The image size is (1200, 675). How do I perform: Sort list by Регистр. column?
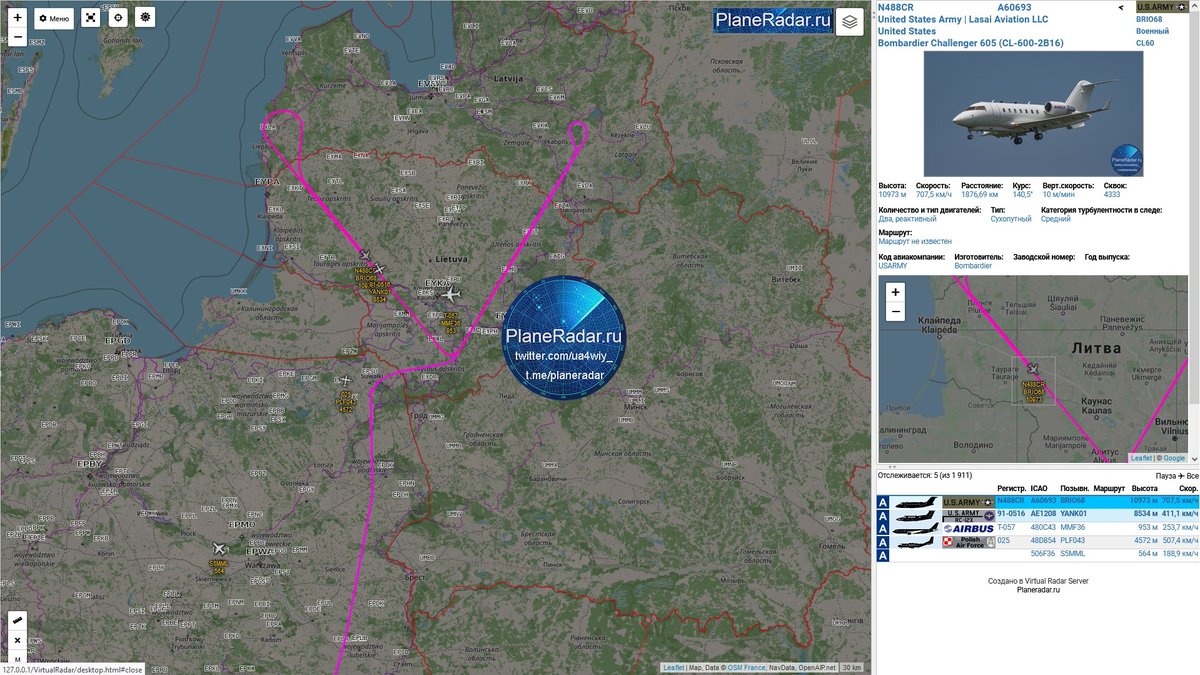click(x=1011, y=488)
